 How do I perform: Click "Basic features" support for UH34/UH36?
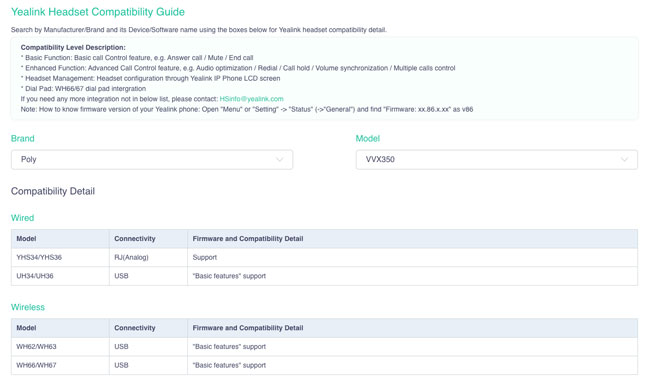pos(412,276)
